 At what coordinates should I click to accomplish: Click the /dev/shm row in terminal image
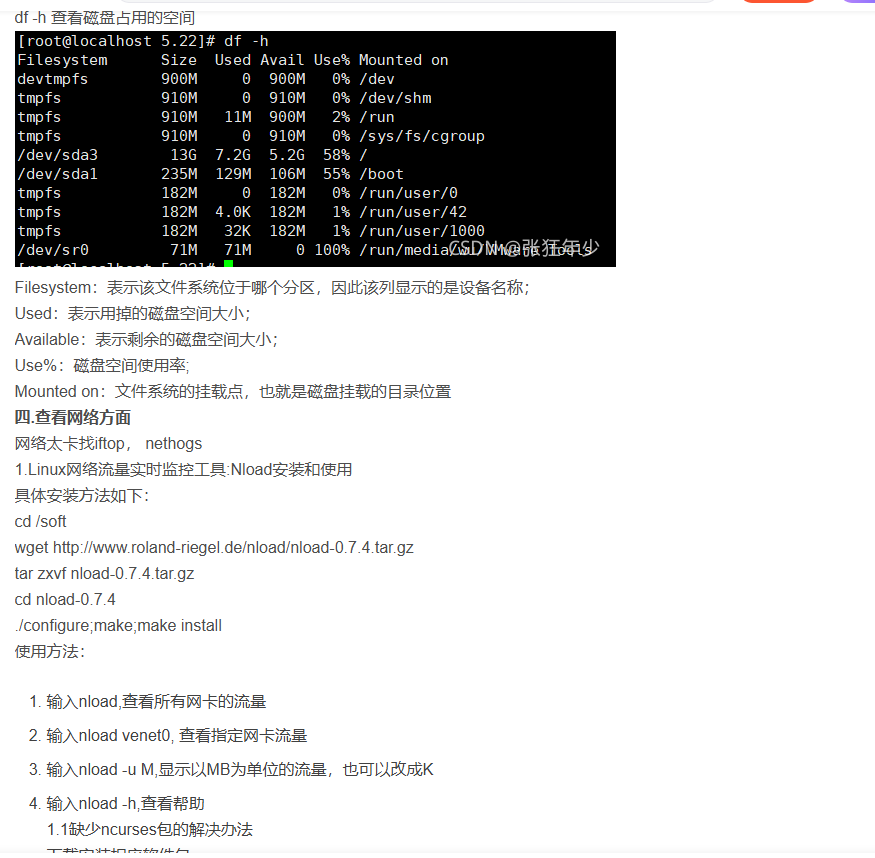tap(224, 98)
